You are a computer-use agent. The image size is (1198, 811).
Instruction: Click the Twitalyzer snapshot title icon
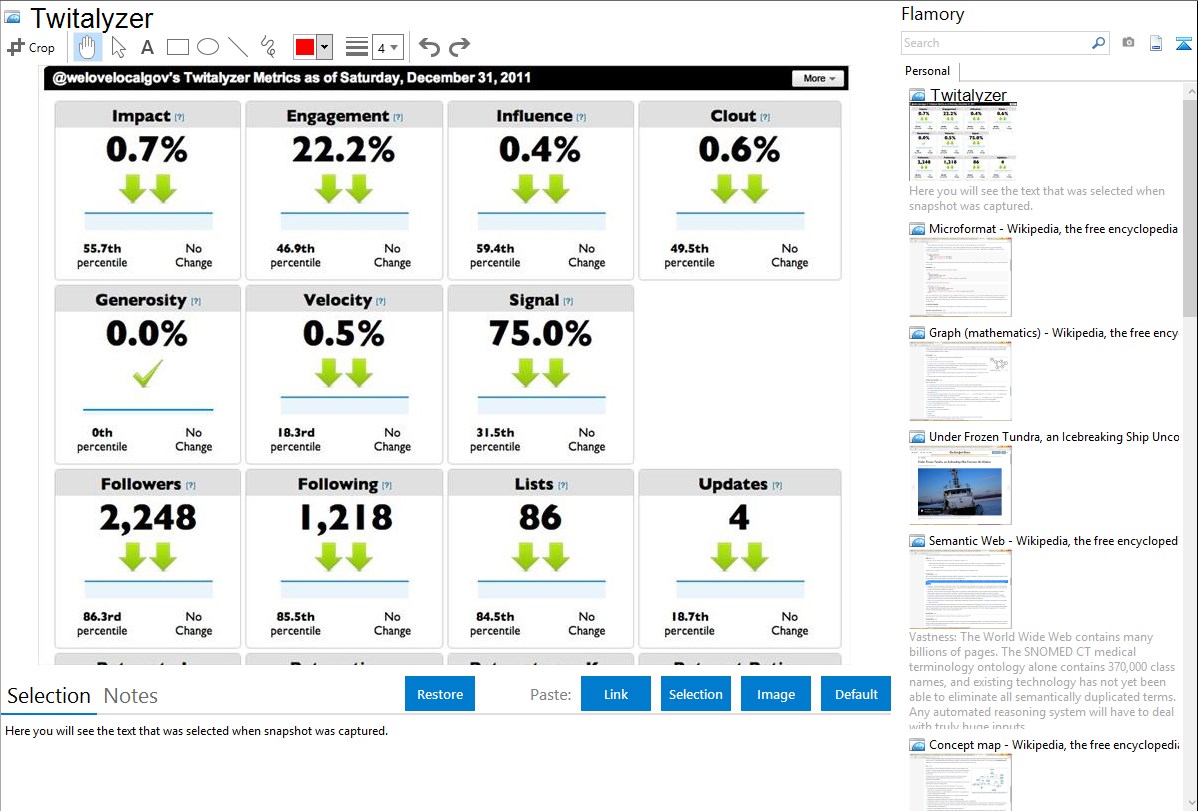(x=12, y=17)
